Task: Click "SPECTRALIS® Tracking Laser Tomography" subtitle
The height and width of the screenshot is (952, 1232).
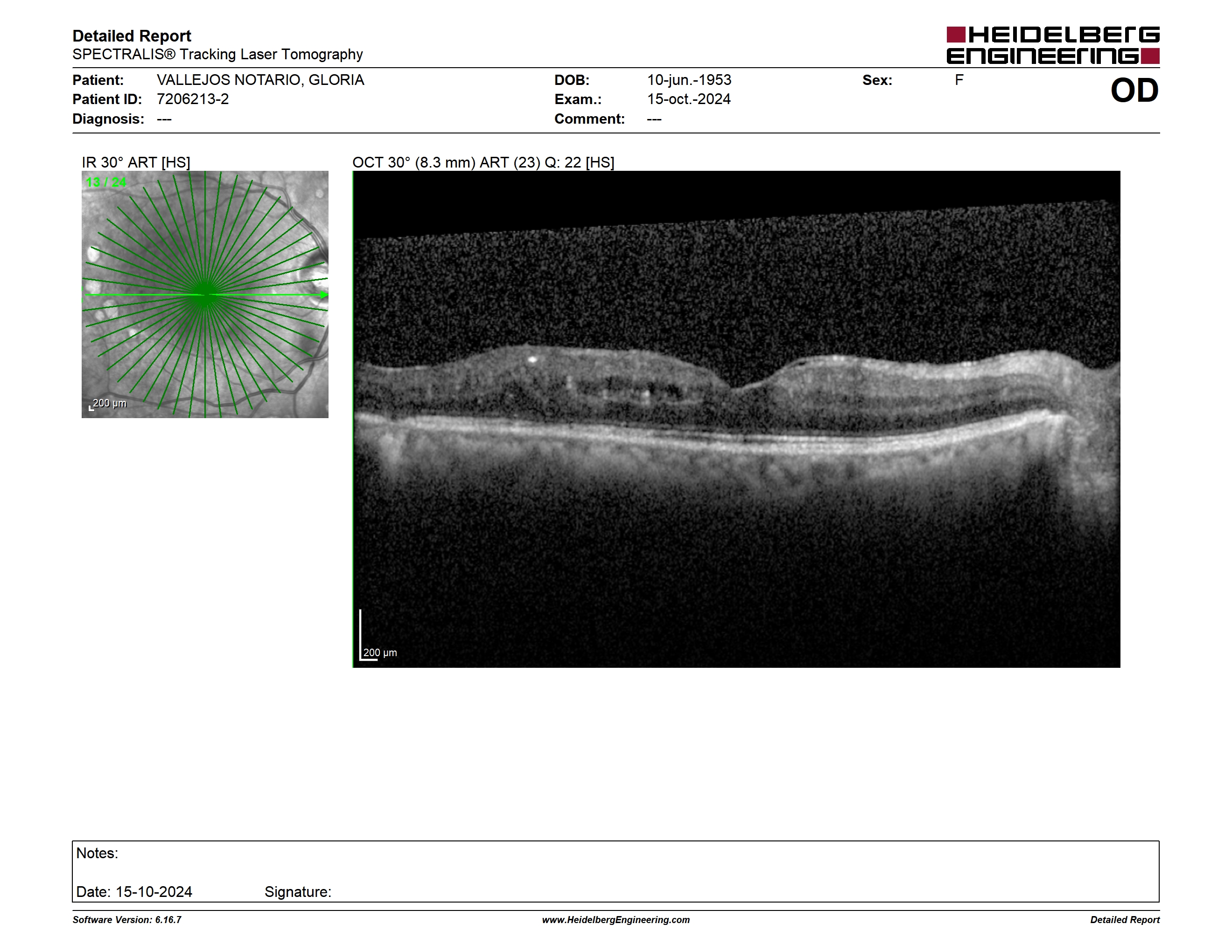Action: pos(218,54)
